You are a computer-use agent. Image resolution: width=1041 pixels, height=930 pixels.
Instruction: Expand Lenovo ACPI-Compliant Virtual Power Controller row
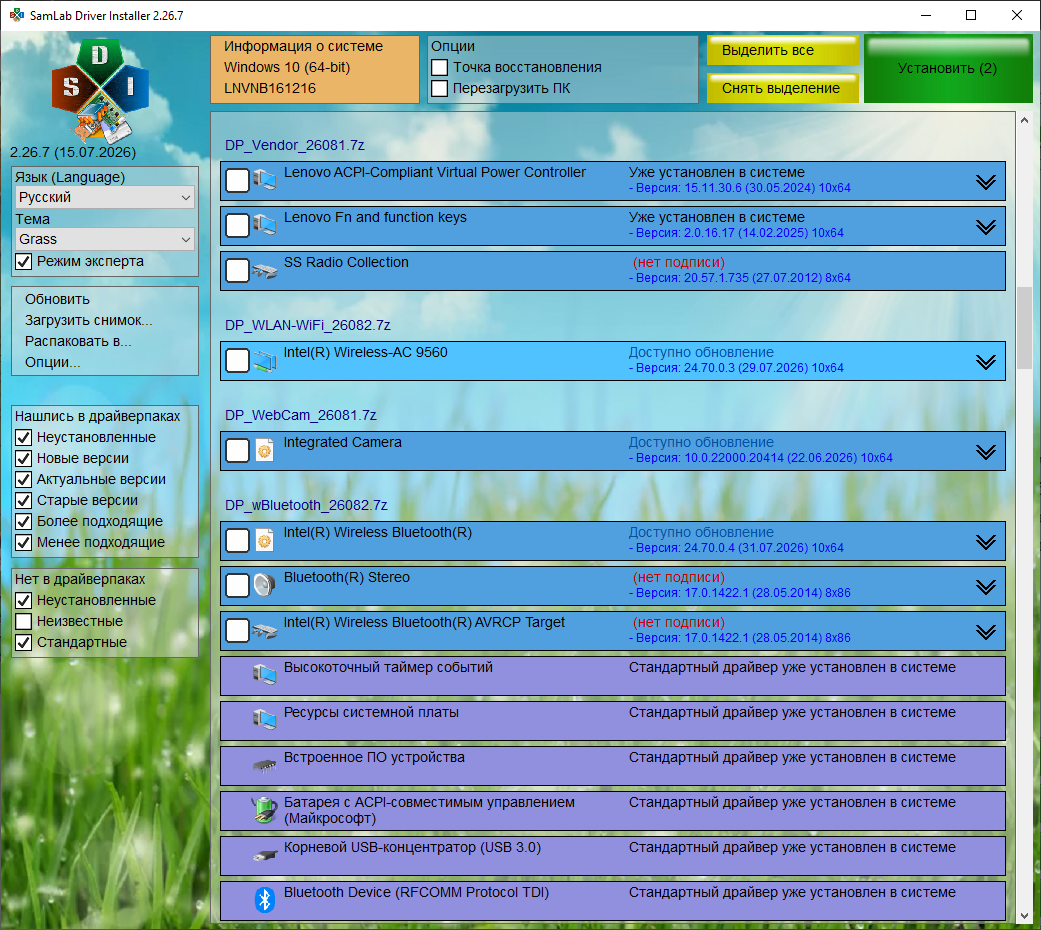pos(986,181)
